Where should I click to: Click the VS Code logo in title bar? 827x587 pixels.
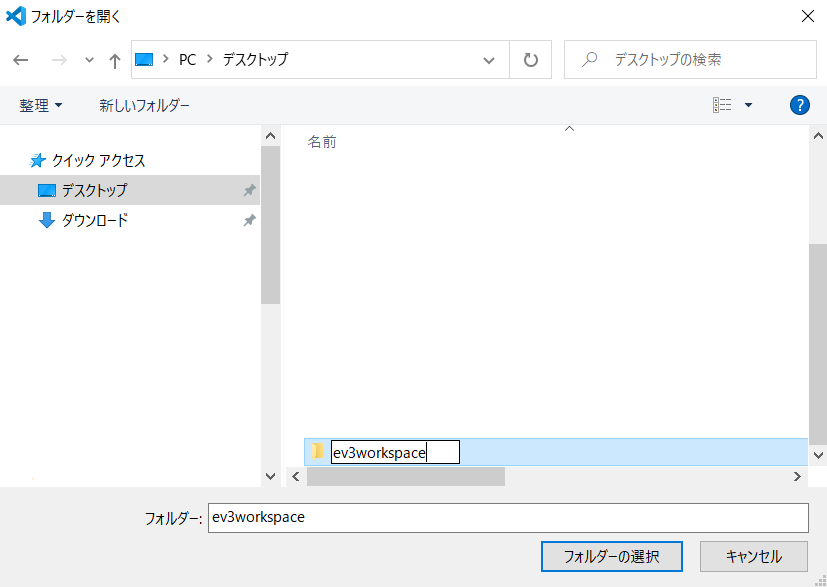(x=16, y=16)
